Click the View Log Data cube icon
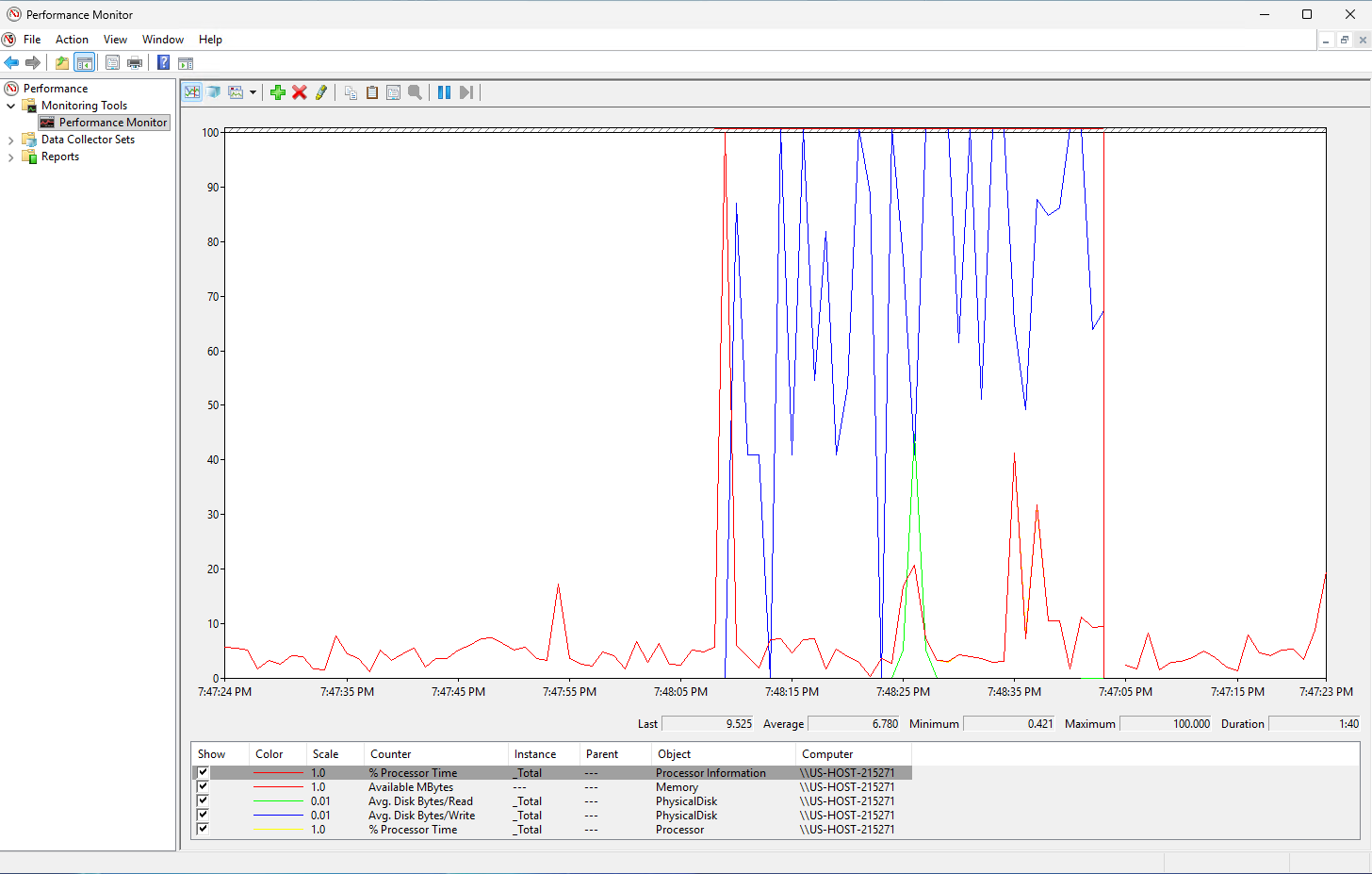This screenshot has width=1372, height=874. [214, 92]
